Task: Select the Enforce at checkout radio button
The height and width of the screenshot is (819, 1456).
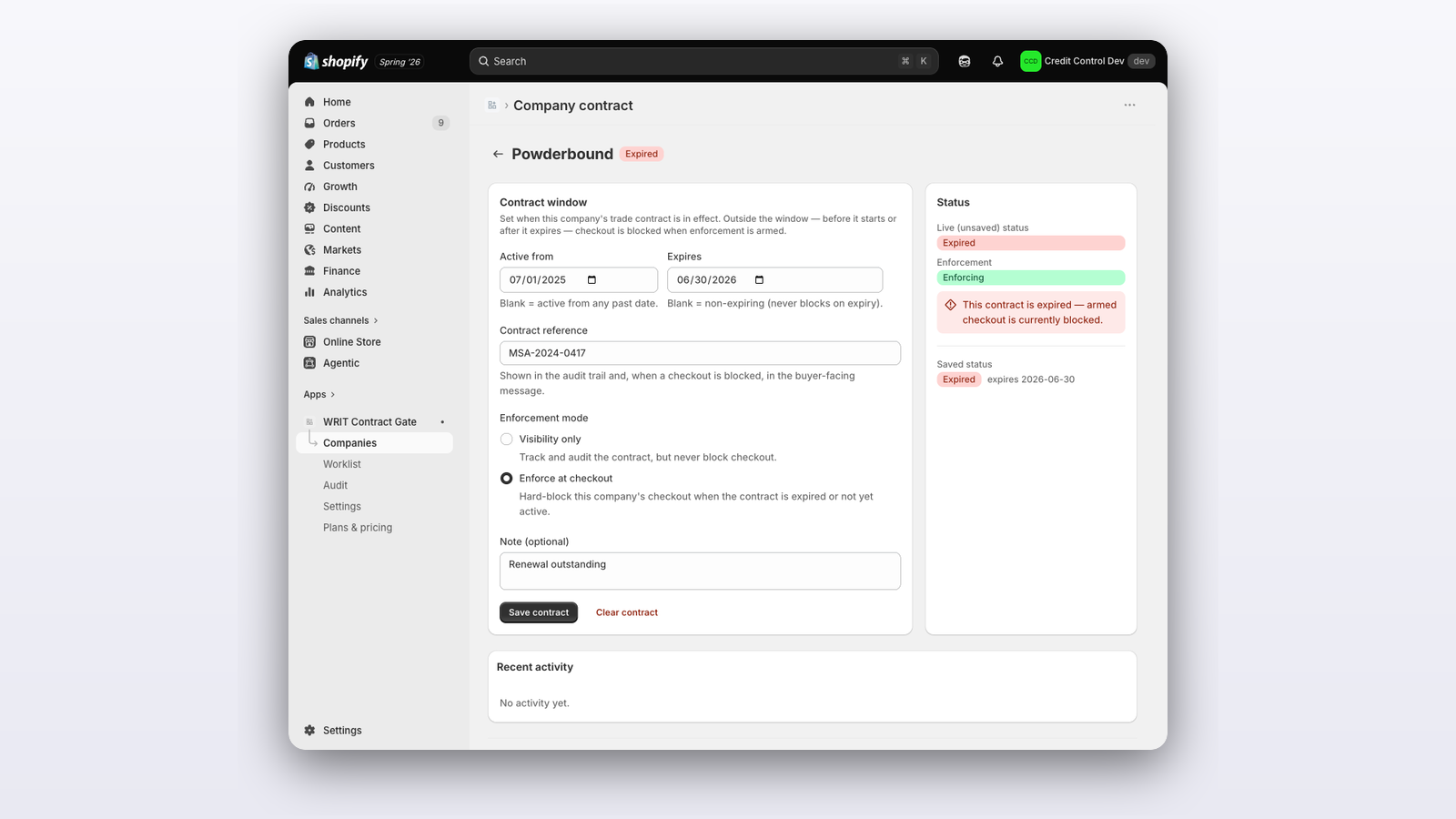Action: coord(507,479)
